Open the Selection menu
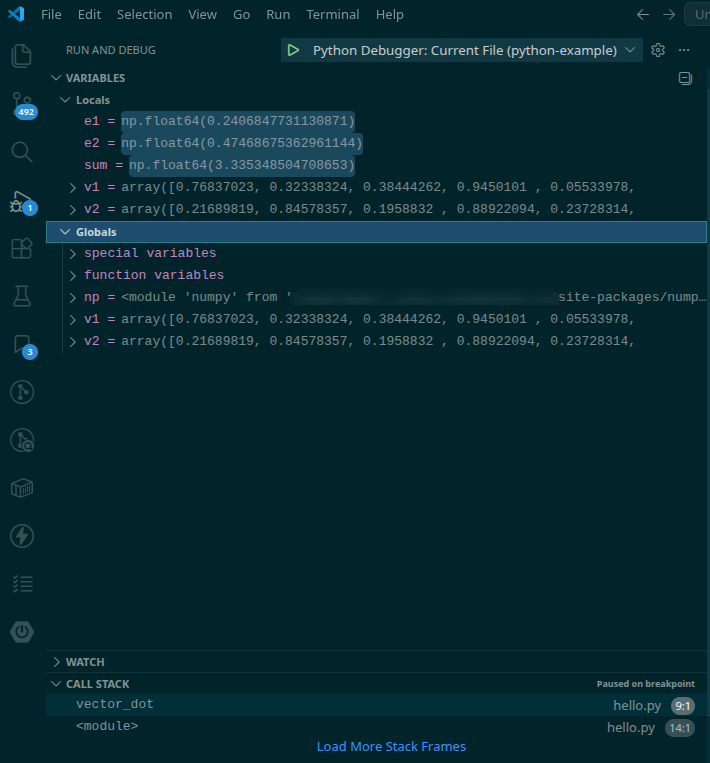The image size is (710, 763). pos(144,14)
